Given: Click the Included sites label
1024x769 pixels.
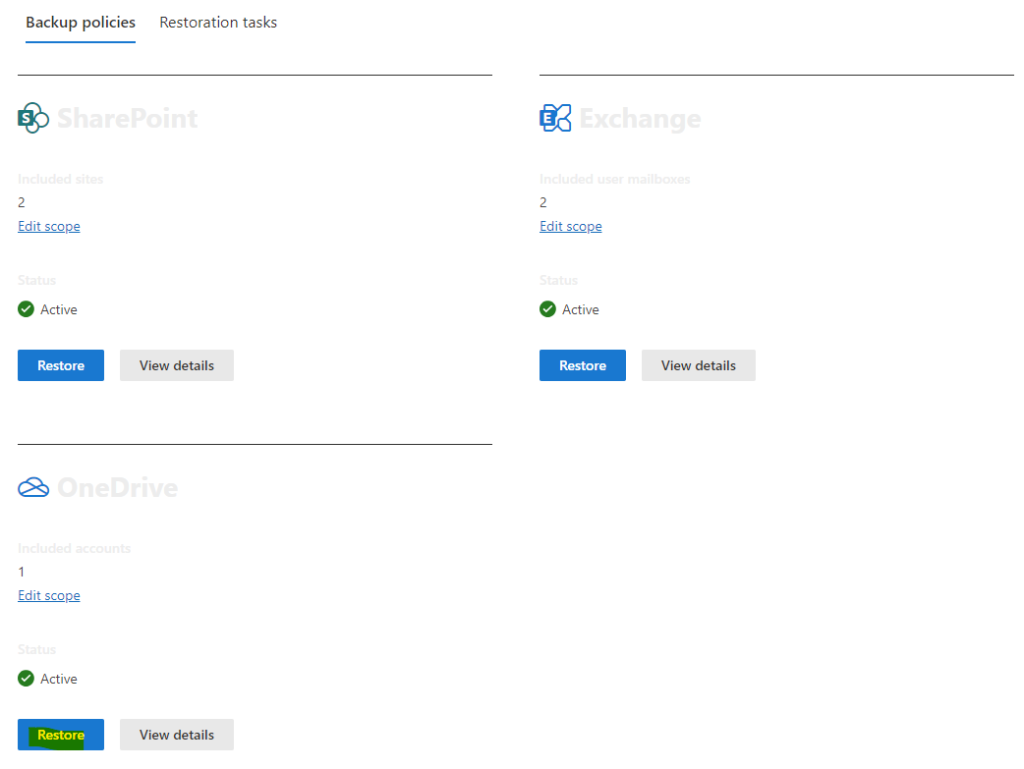Looking at the screenshot, I should 61,179.
